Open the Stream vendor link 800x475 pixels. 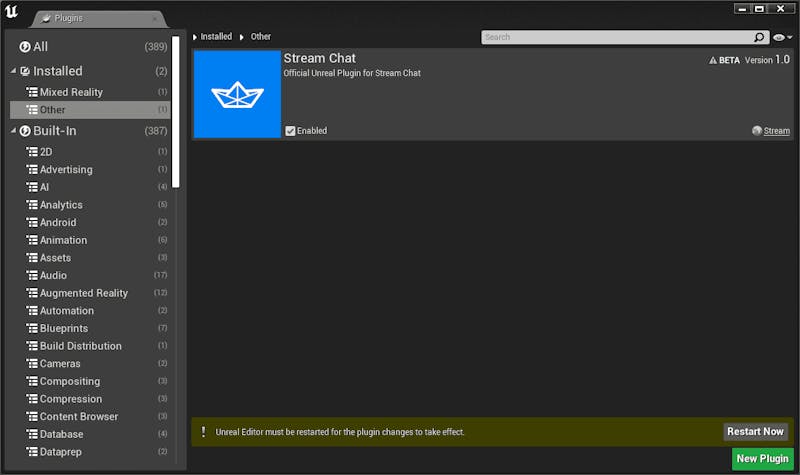point(776,131)
